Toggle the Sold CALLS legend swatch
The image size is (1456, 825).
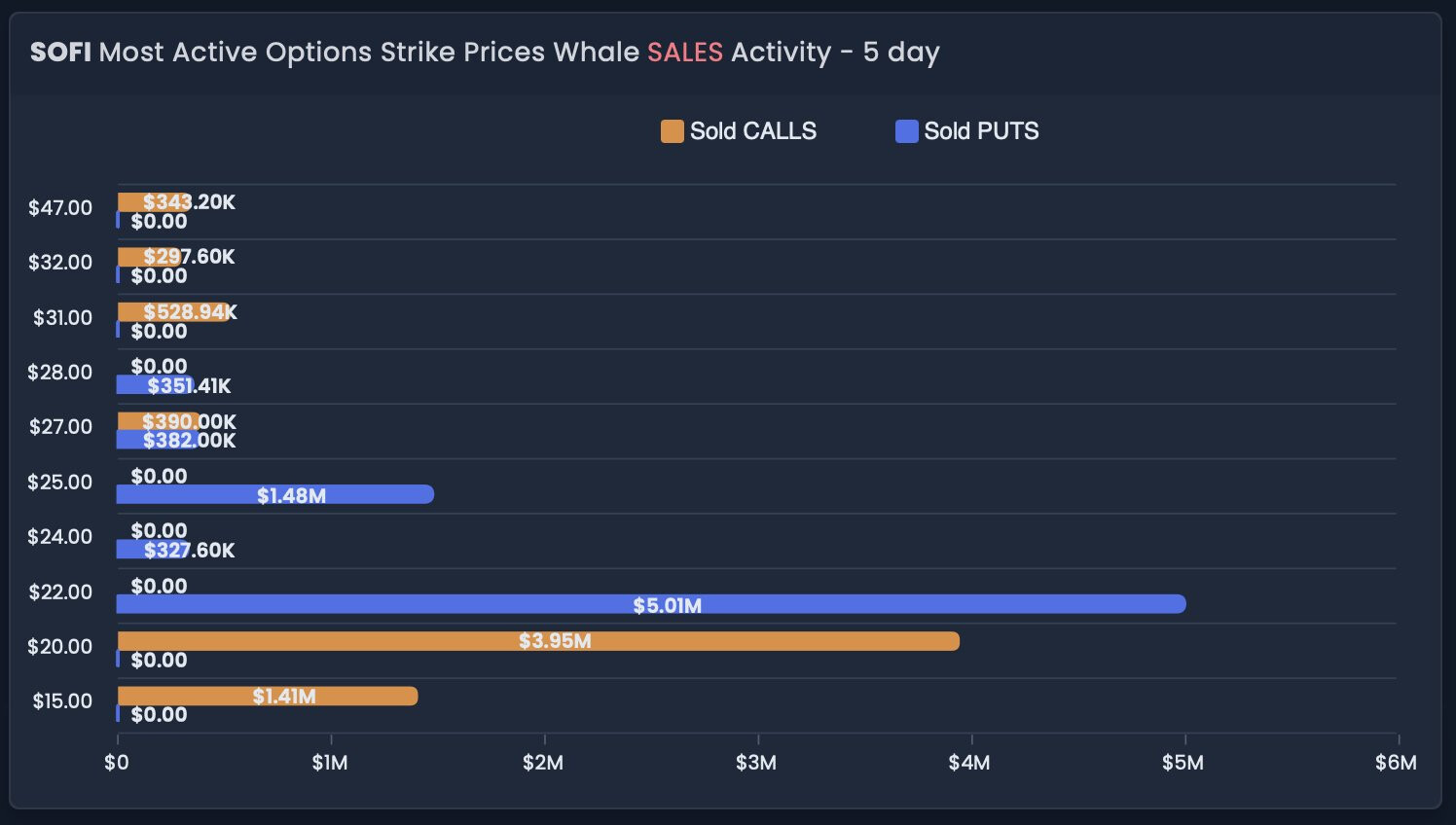click(672, 131)
